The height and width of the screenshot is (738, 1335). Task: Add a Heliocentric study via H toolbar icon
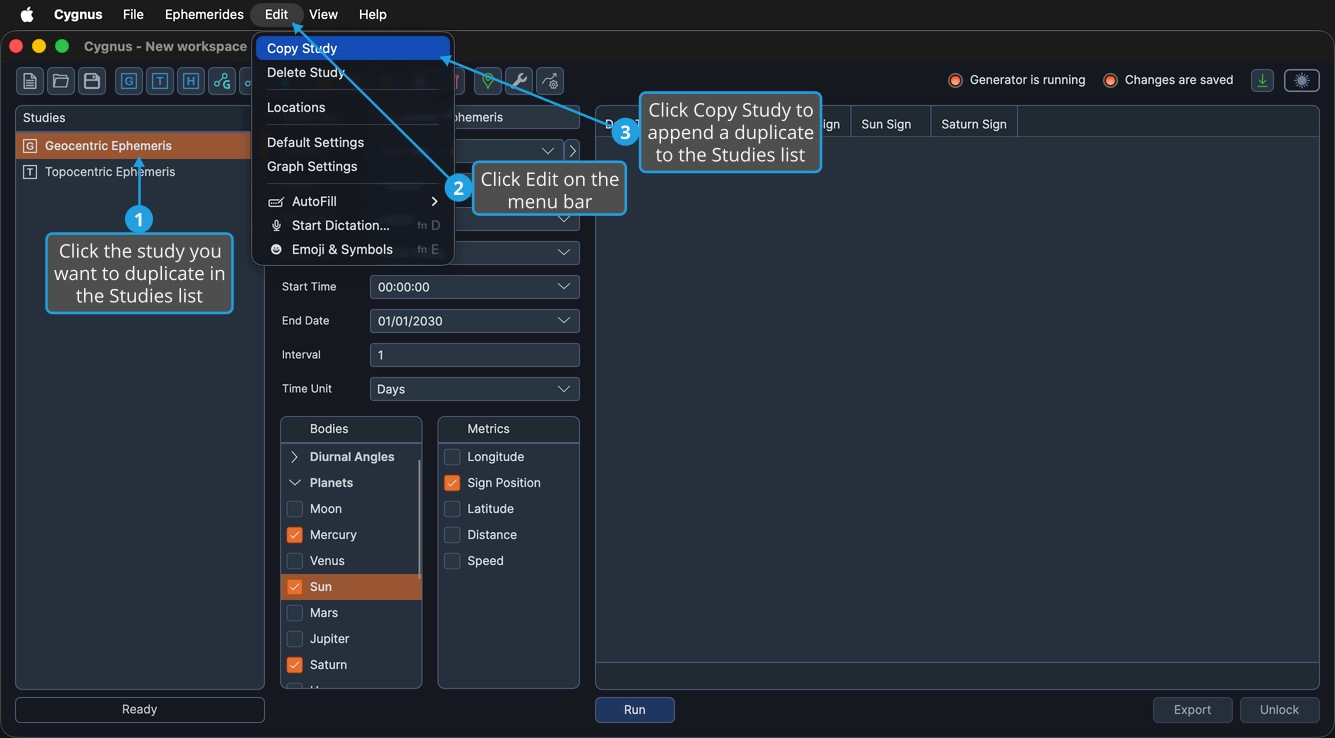point(191,81)
